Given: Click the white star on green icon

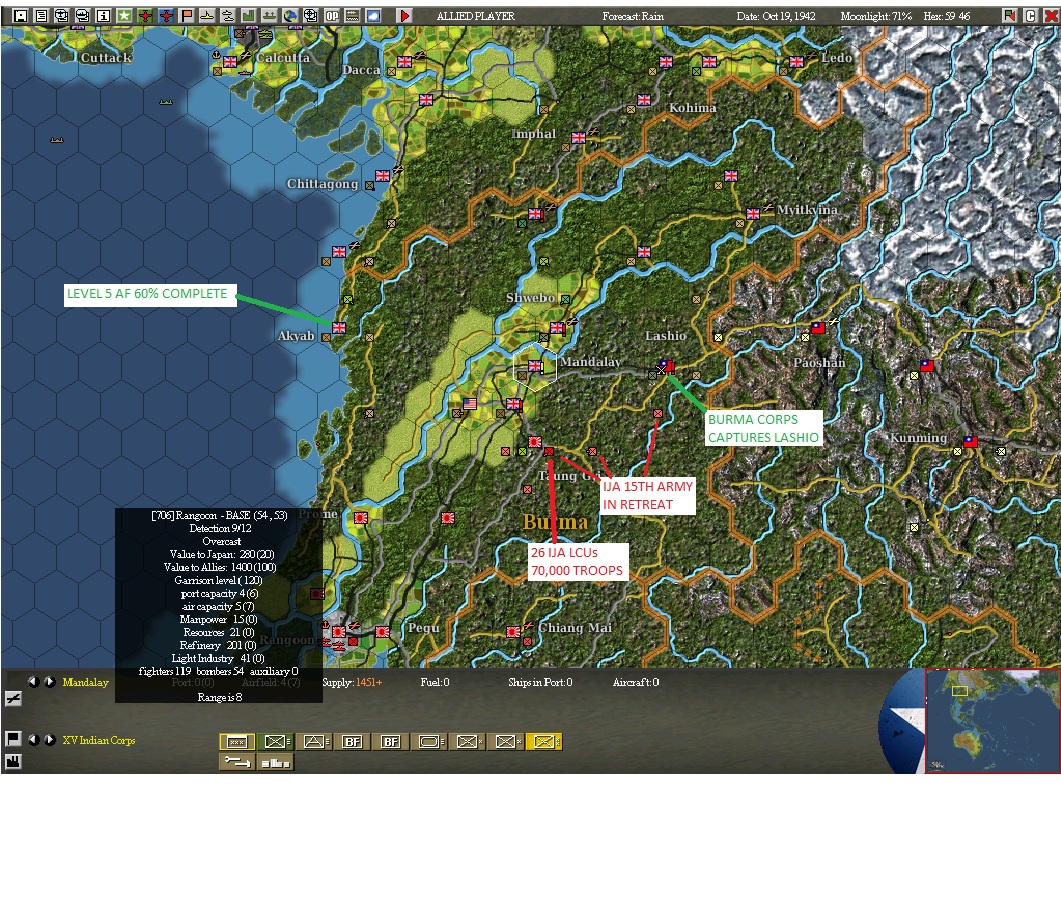Looking at the screenshot, I should point(125,16).
